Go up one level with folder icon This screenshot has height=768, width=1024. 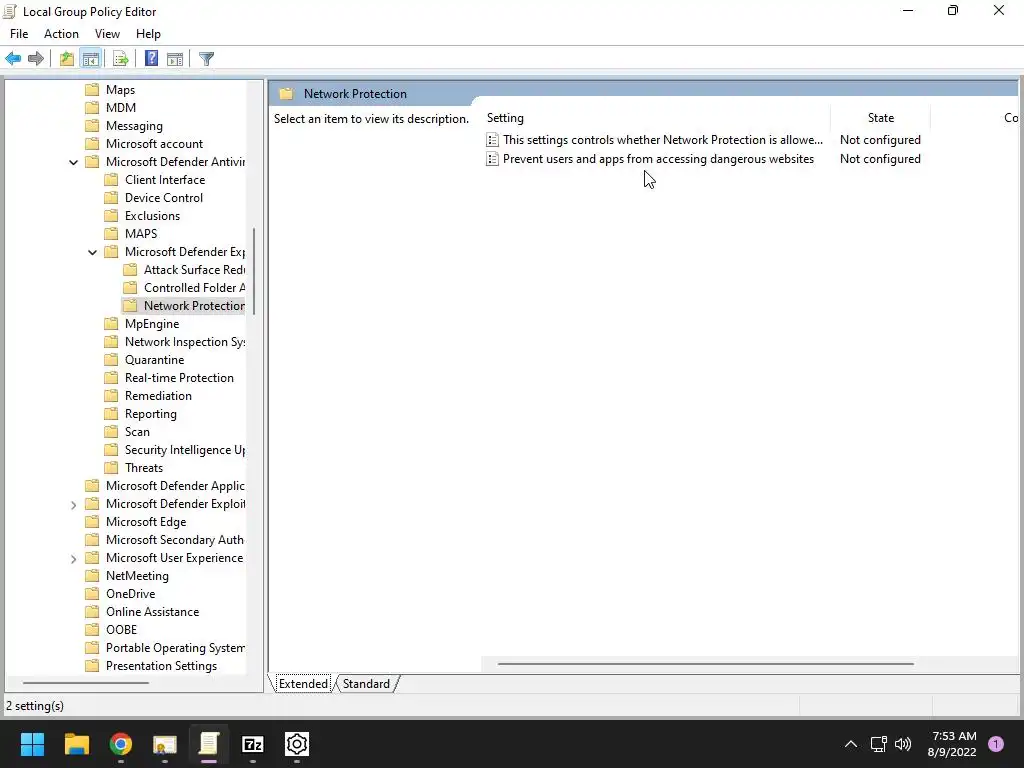(x=67, y=59)
